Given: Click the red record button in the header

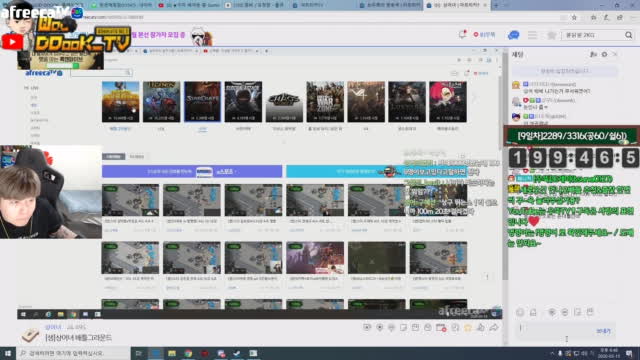Looking at the screenshot, I should (484, 35).
